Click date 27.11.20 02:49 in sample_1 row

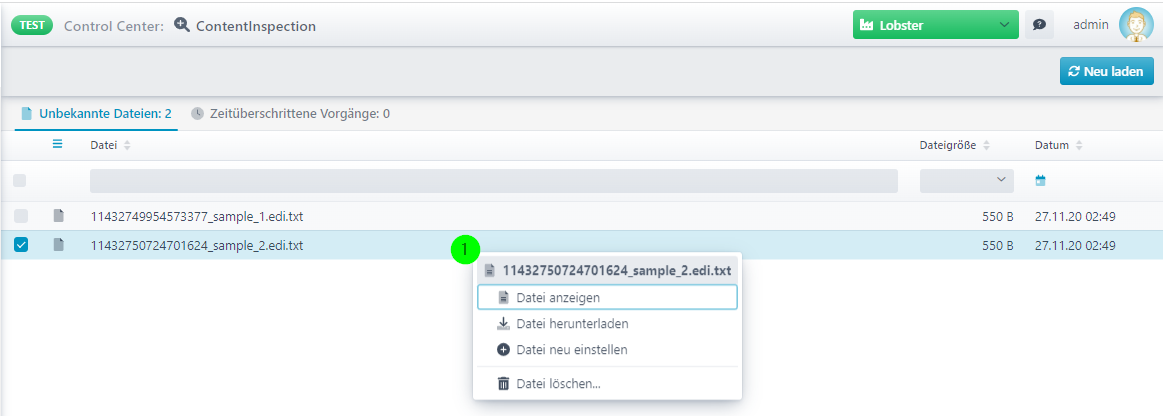pos(1075,217)
